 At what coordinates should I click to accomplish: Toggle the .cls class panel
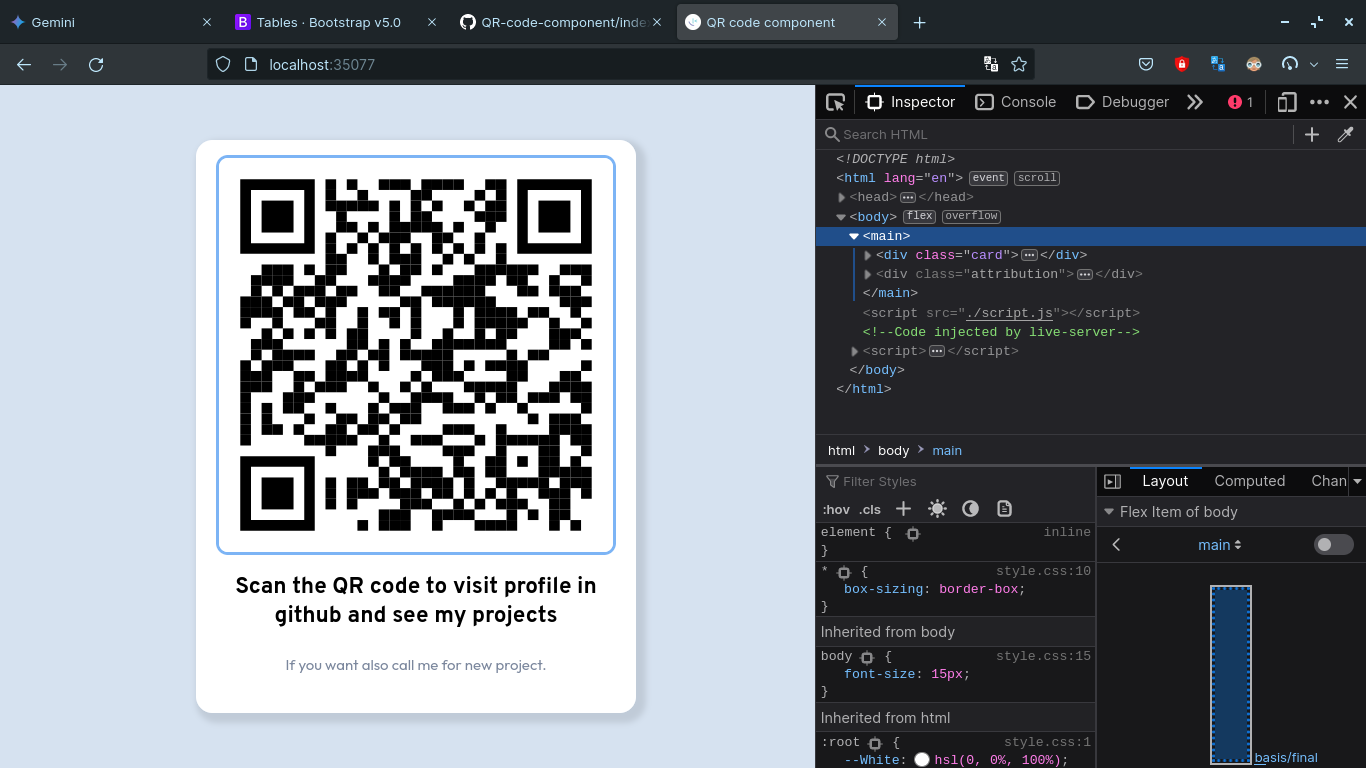point(870,509)
